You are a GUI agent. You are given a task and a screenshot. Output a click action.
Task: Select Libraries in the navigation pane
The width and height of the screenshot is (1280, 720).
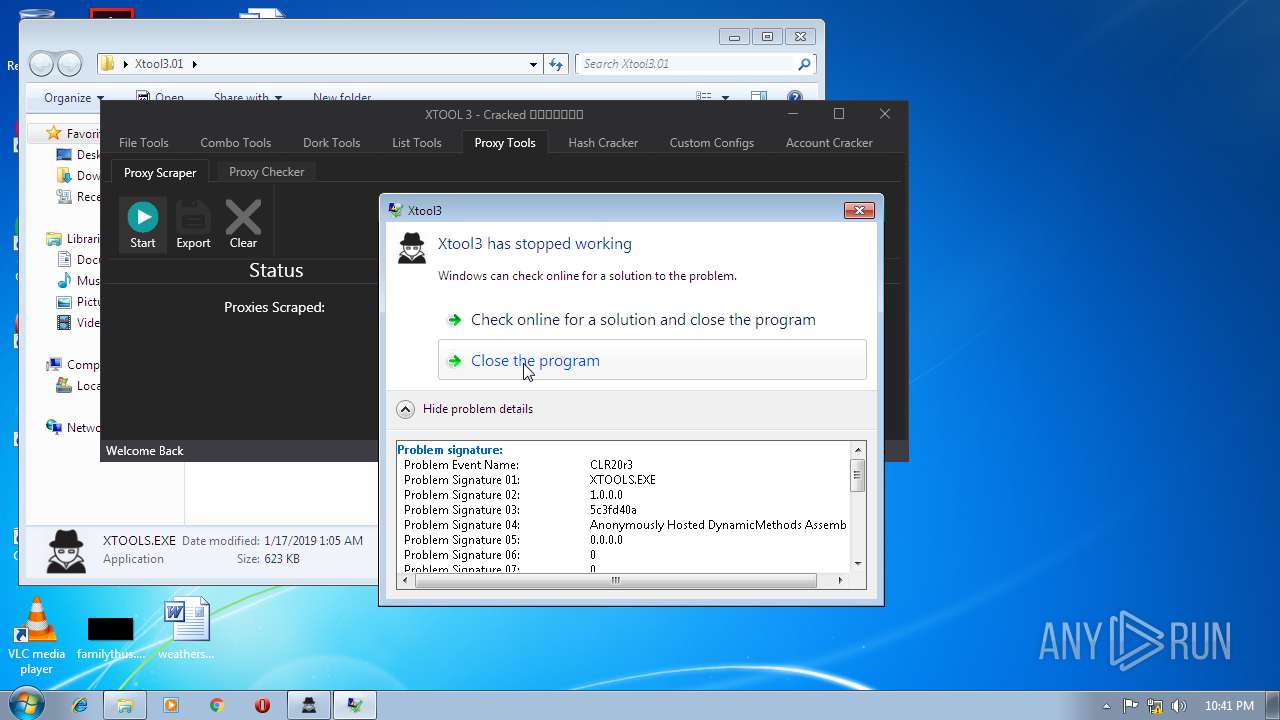[x=75, y=239]
